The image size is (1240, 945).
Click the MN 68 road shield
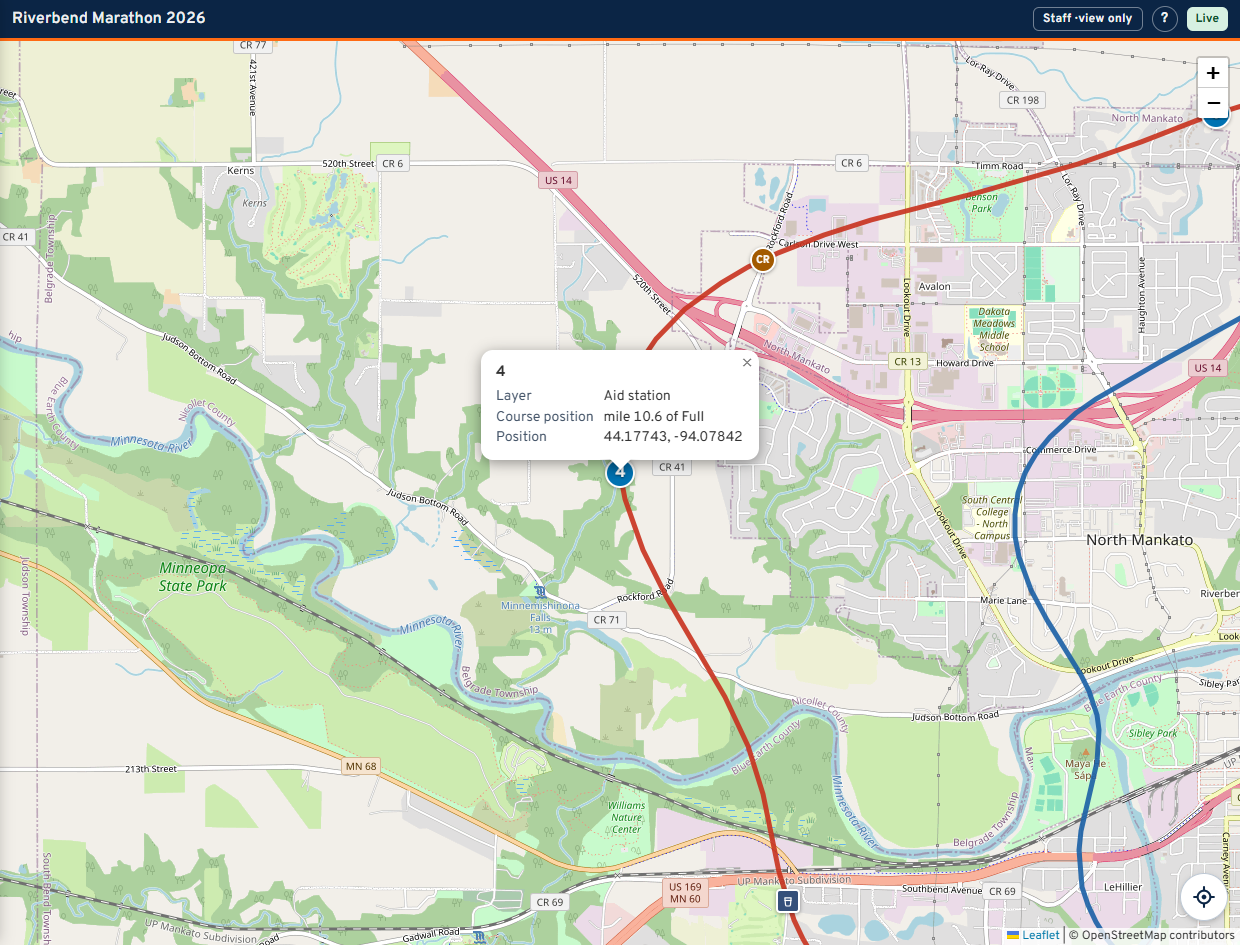(360, 766)
